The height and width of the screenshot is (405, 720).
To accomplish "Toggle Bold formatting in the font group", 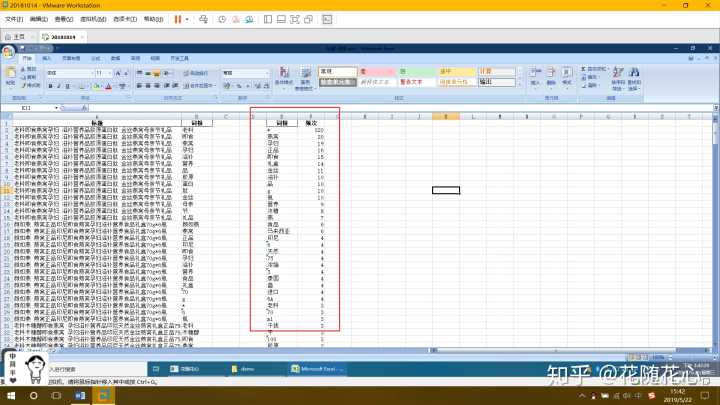I will [50, 85].
